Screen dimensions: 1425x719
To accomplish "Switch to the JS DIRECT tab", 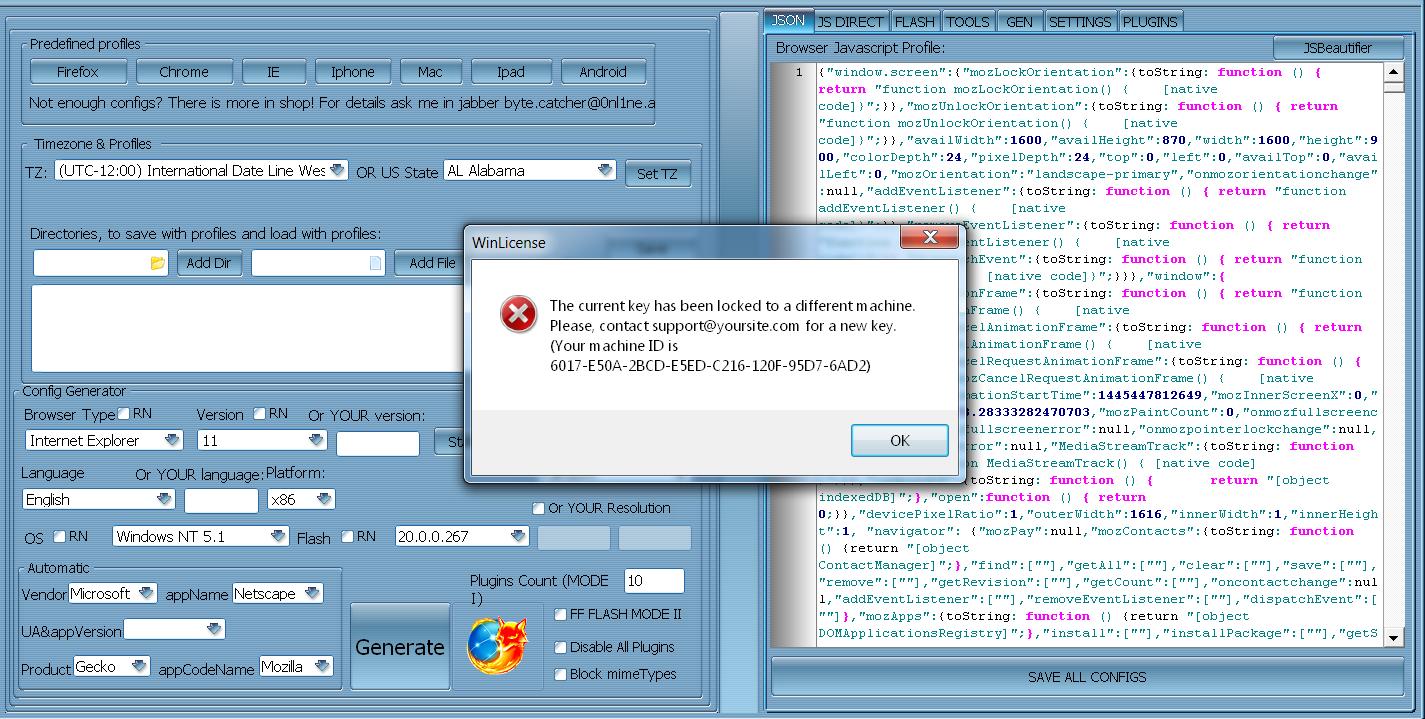I will coord(850,21).
